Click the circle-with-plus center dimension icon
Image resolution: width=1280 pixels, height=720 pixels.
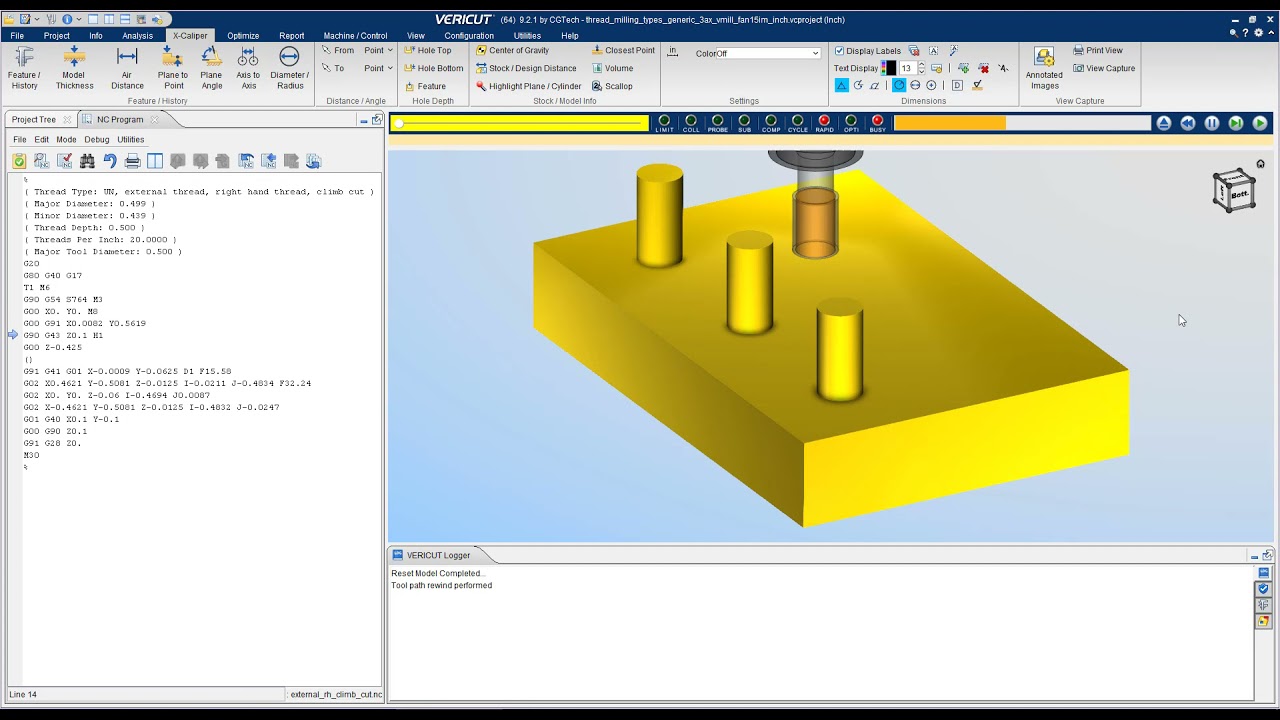[x=931, y=86]
